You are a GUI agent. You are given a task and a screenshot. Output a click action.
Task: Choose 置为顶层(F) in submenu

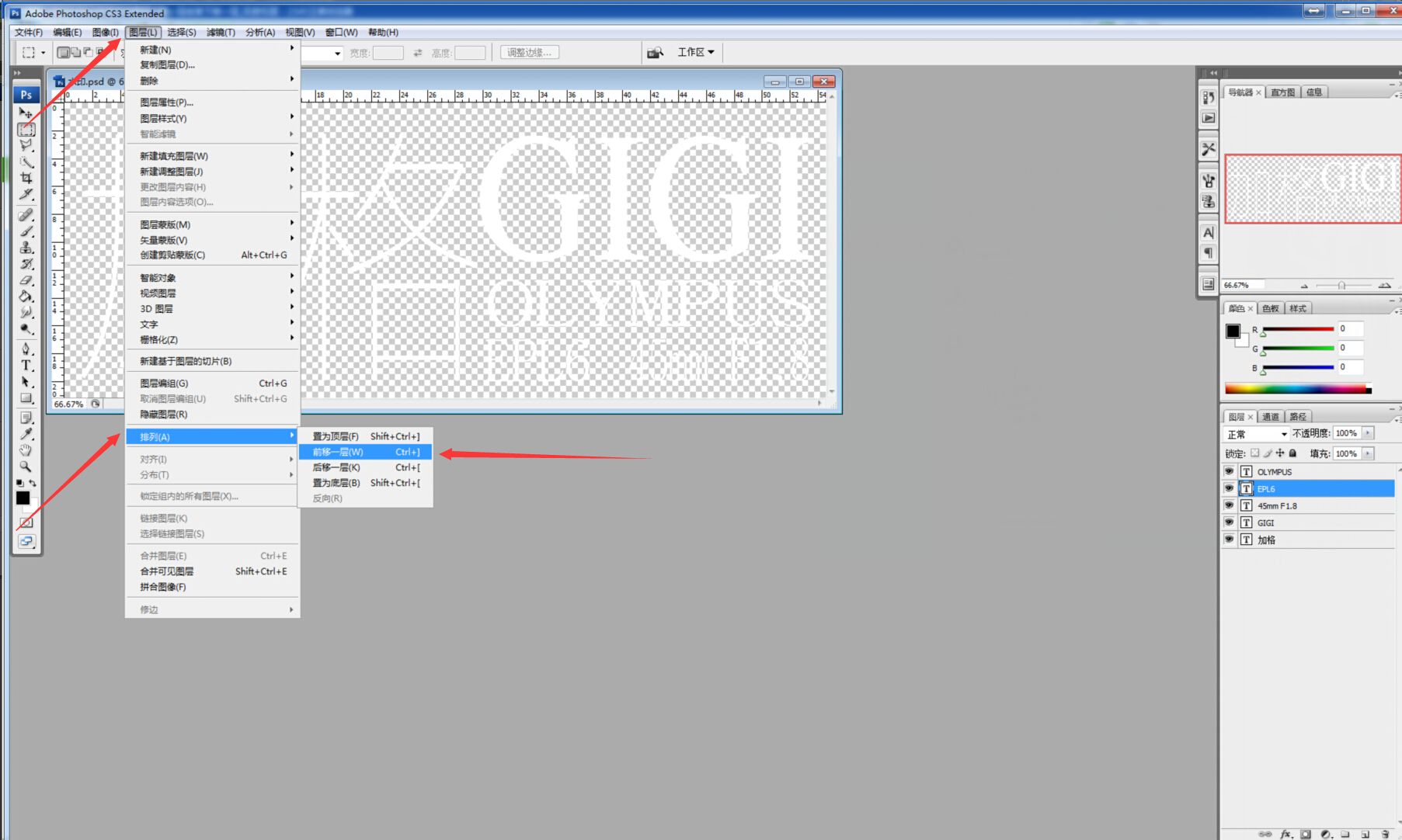pos(365,436)
